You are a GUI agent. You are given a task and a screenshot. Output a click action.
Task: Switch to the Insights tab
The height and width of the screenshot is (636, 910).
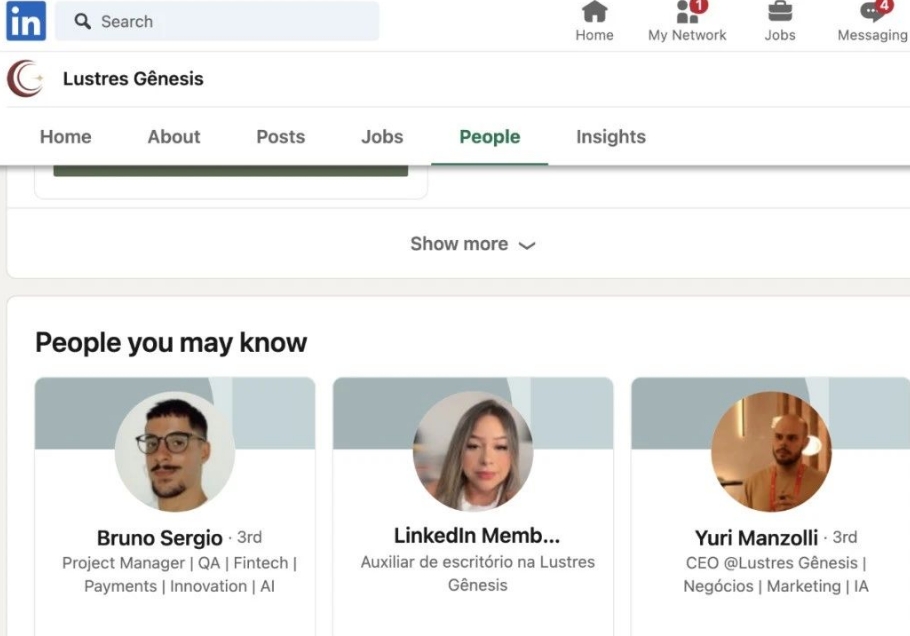click(611, 137)
